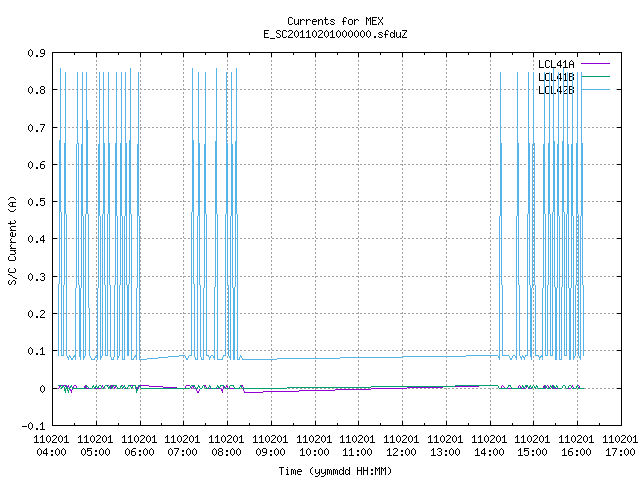Click the 110201 04:00 time tick label
The height and width of the screenshot is (480, 640).
pos(51,446)
